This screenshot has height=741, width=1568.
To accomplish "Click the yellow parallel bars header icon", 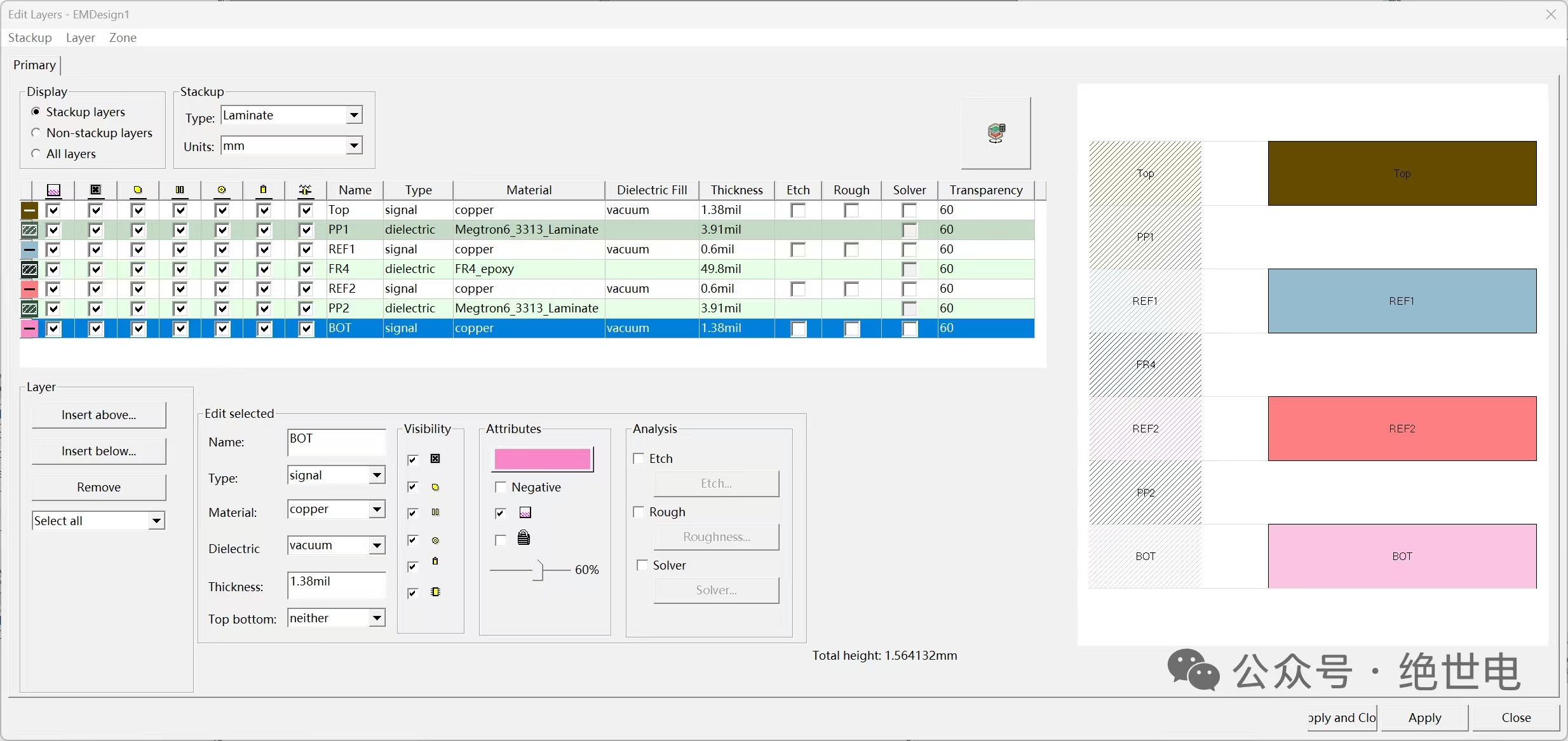I will tap(180, 190).
